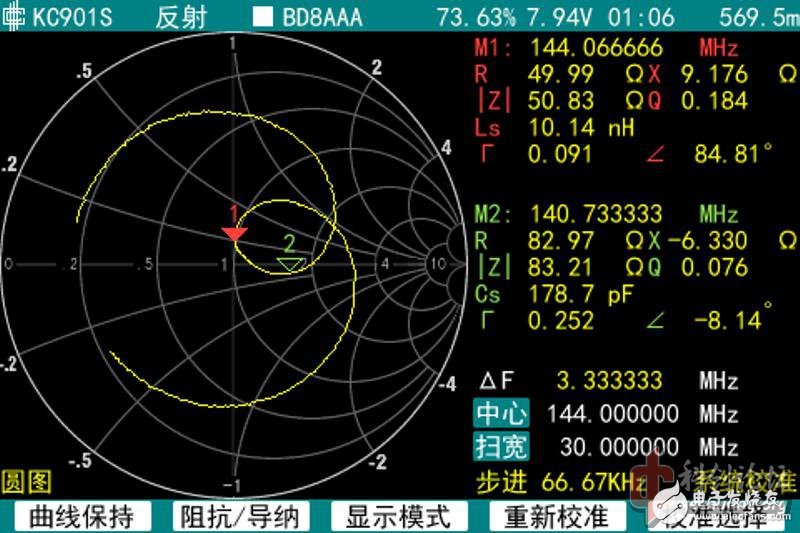Select the 中心 frequency field
This screenshot has width=800, height=533.
501,414
